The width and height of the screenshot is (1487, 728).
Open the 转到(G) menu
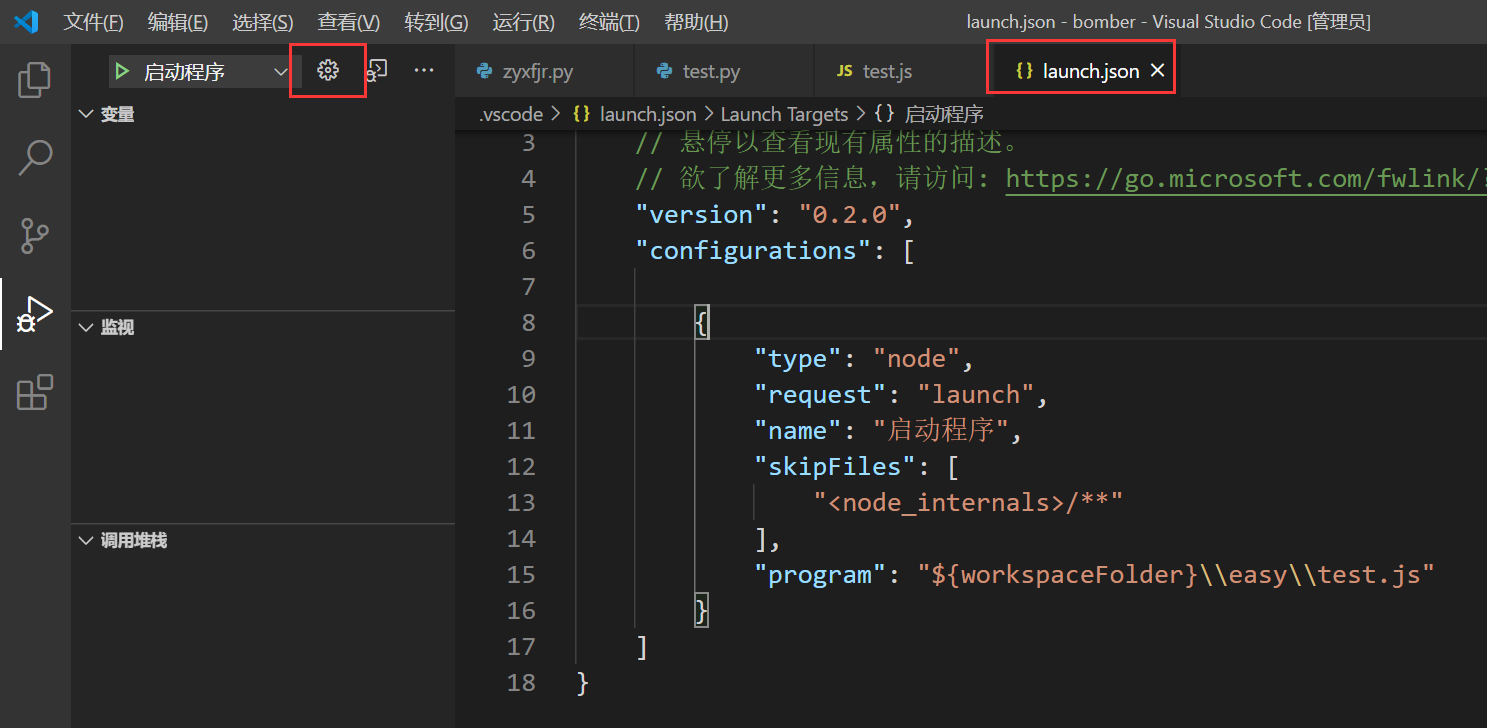[x=436, y=22]
